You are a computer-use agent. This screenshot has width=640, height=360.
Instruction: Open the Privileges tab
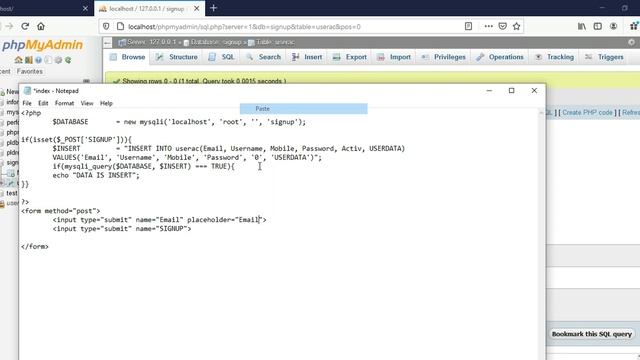pyautogui.click(x=443, y=57)
